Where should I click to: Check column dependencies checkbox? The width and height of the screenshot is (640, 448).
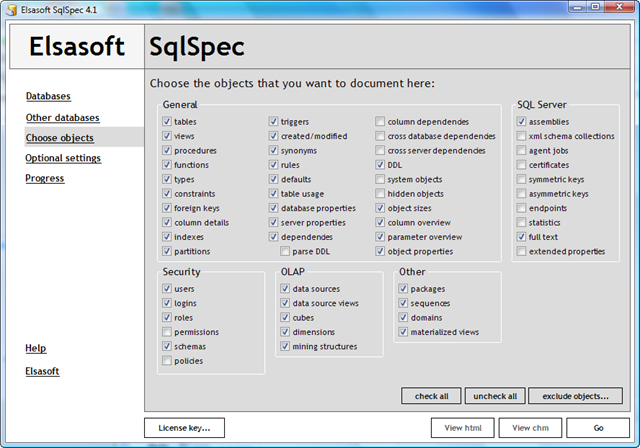coord(380,121)
